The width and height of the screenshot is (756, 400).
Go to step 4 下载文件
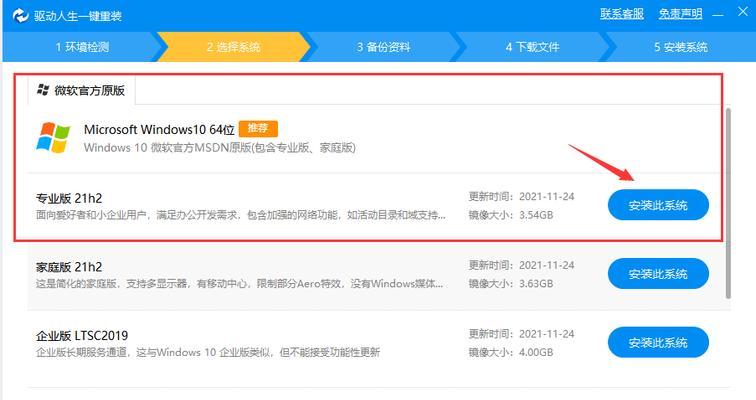click(532, 47)
